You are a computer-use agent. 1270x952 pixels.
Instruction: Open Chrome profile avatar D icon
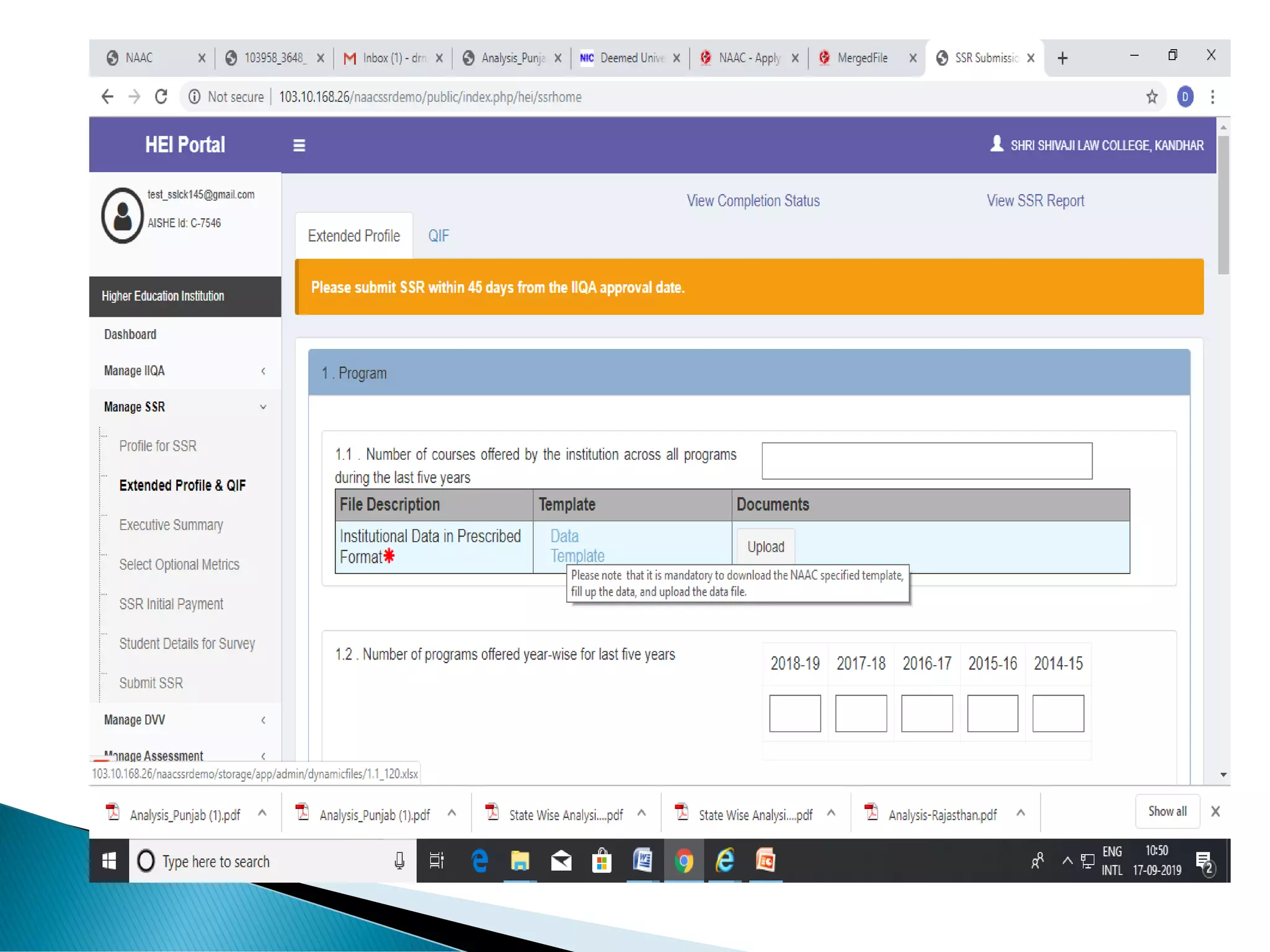pos(1185,97)
